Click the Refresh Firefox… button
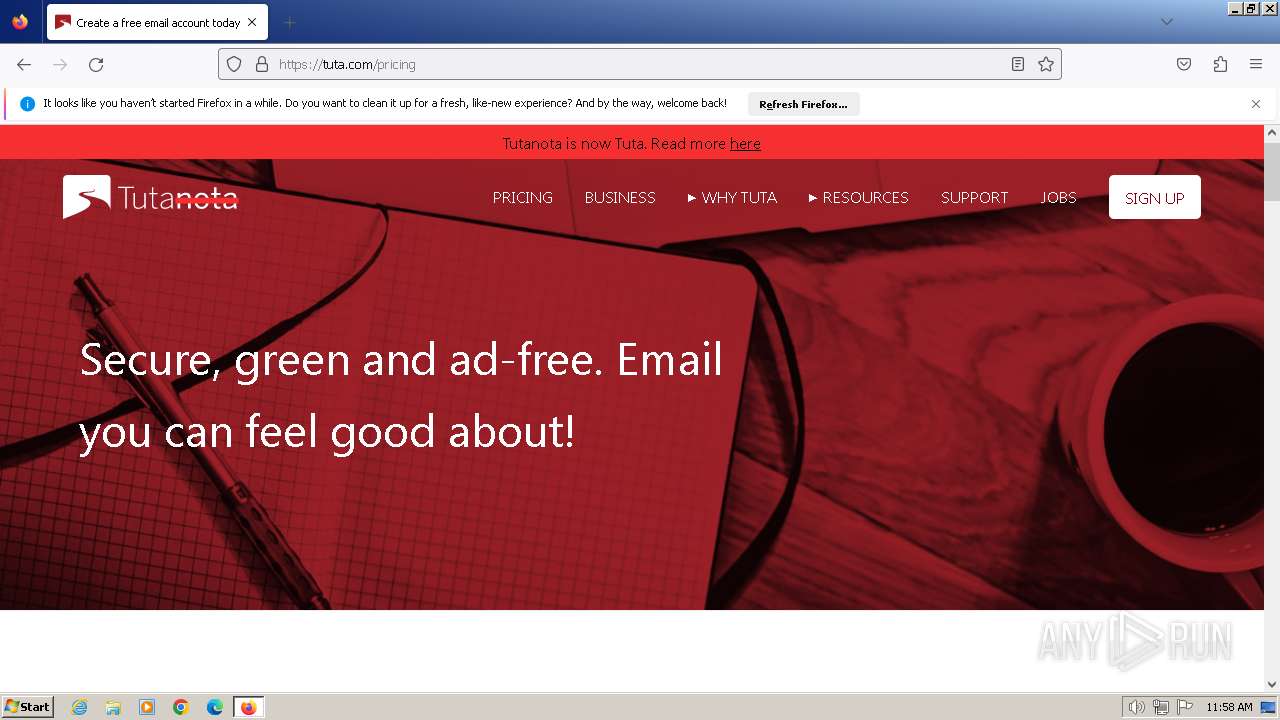Viewport: 1280px width, 720px height. coord(803,104)
